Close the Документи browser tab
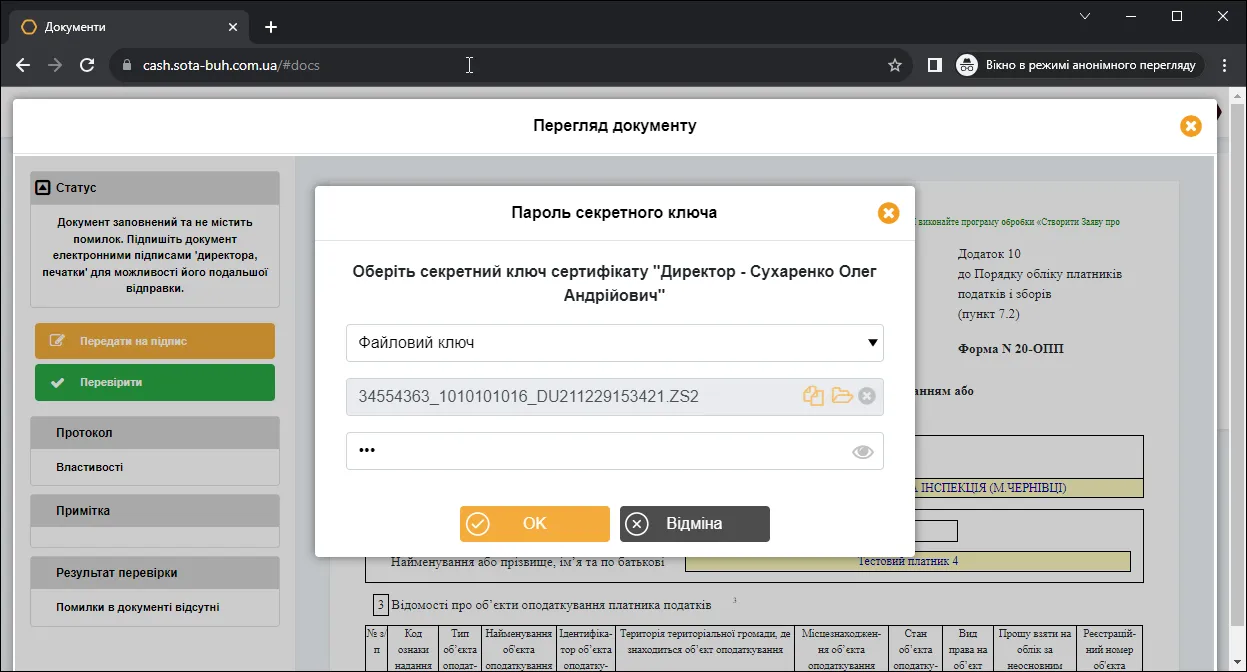 [232, 27]
